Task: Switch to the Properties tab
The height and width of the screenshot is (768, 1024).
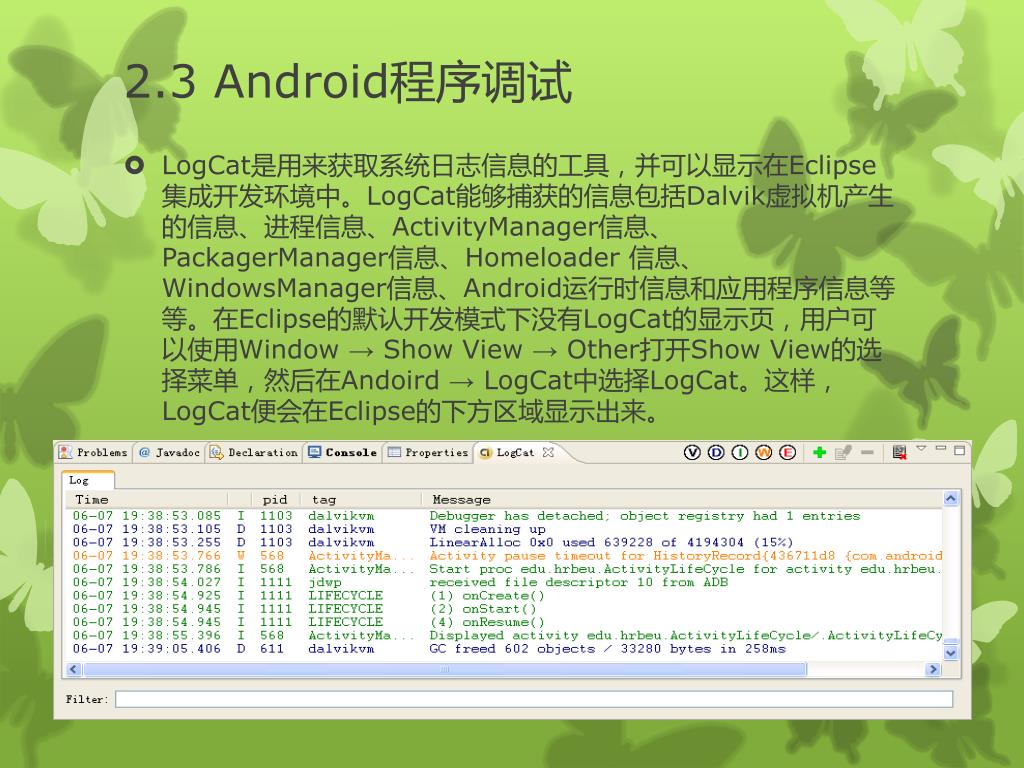Action: 428,452
